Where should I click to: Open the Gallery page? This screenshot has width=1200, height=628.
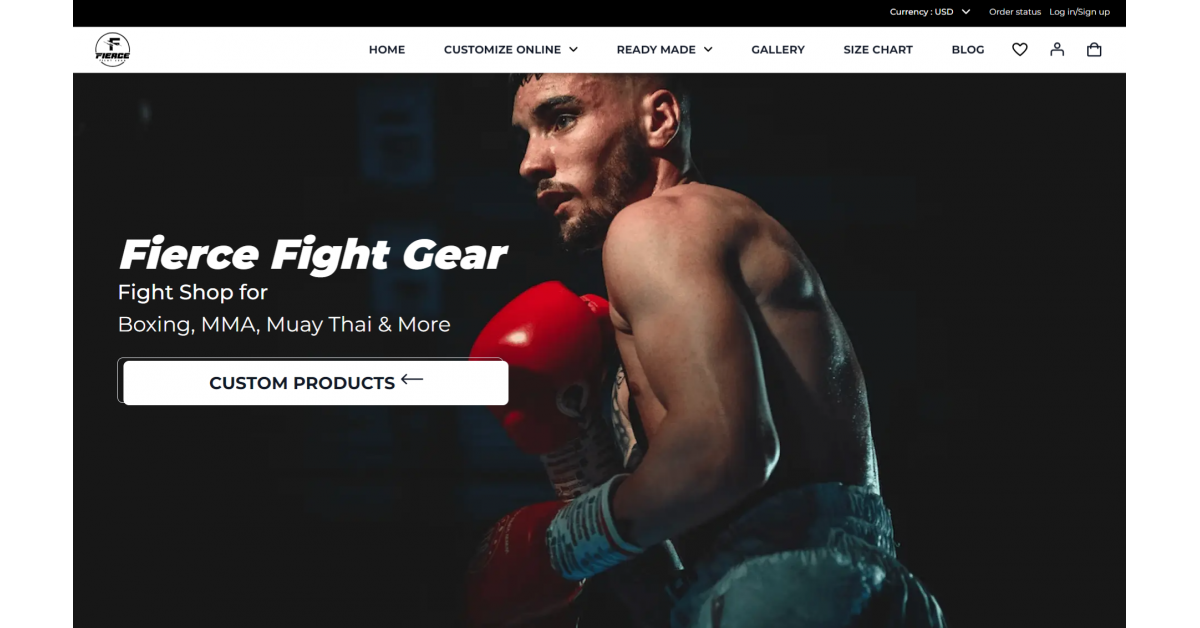click(x=778, y=49)
